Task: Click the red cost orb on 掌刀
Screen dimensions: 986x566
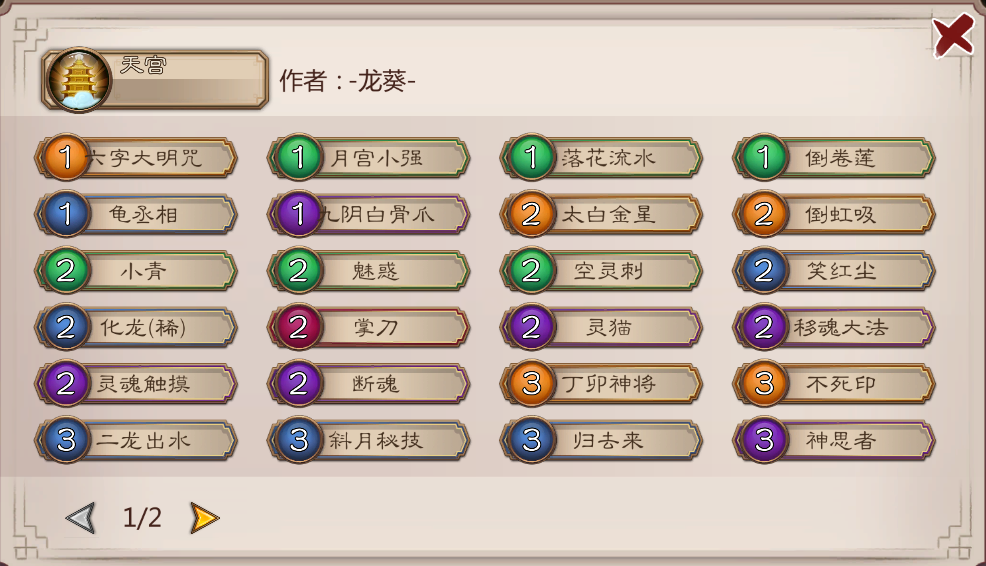Action: click(299, 327)
